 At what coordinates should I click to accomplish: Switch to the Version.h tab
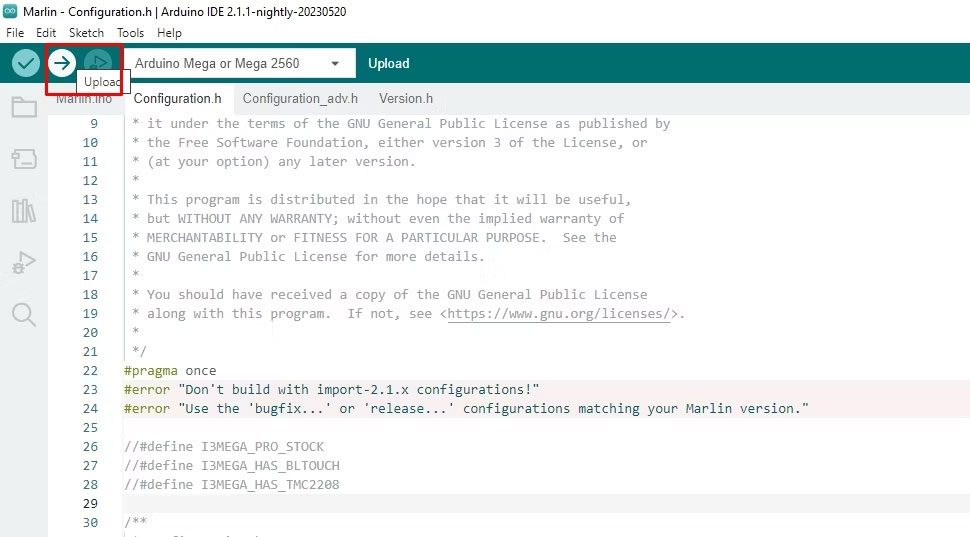coord(406,99)
